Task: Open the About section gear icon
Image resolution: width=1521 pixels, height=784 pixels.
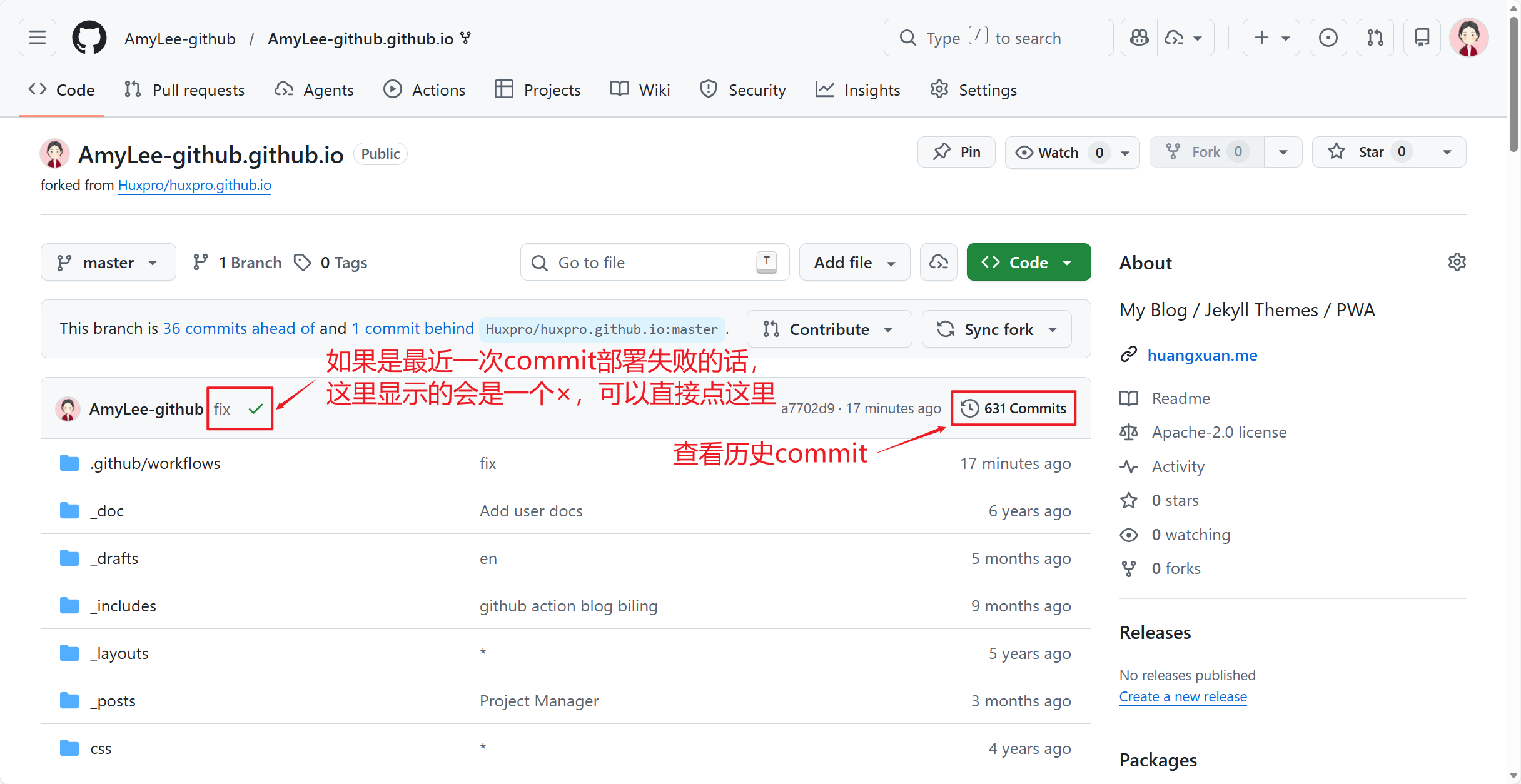Action: (x=1457, y=262)
